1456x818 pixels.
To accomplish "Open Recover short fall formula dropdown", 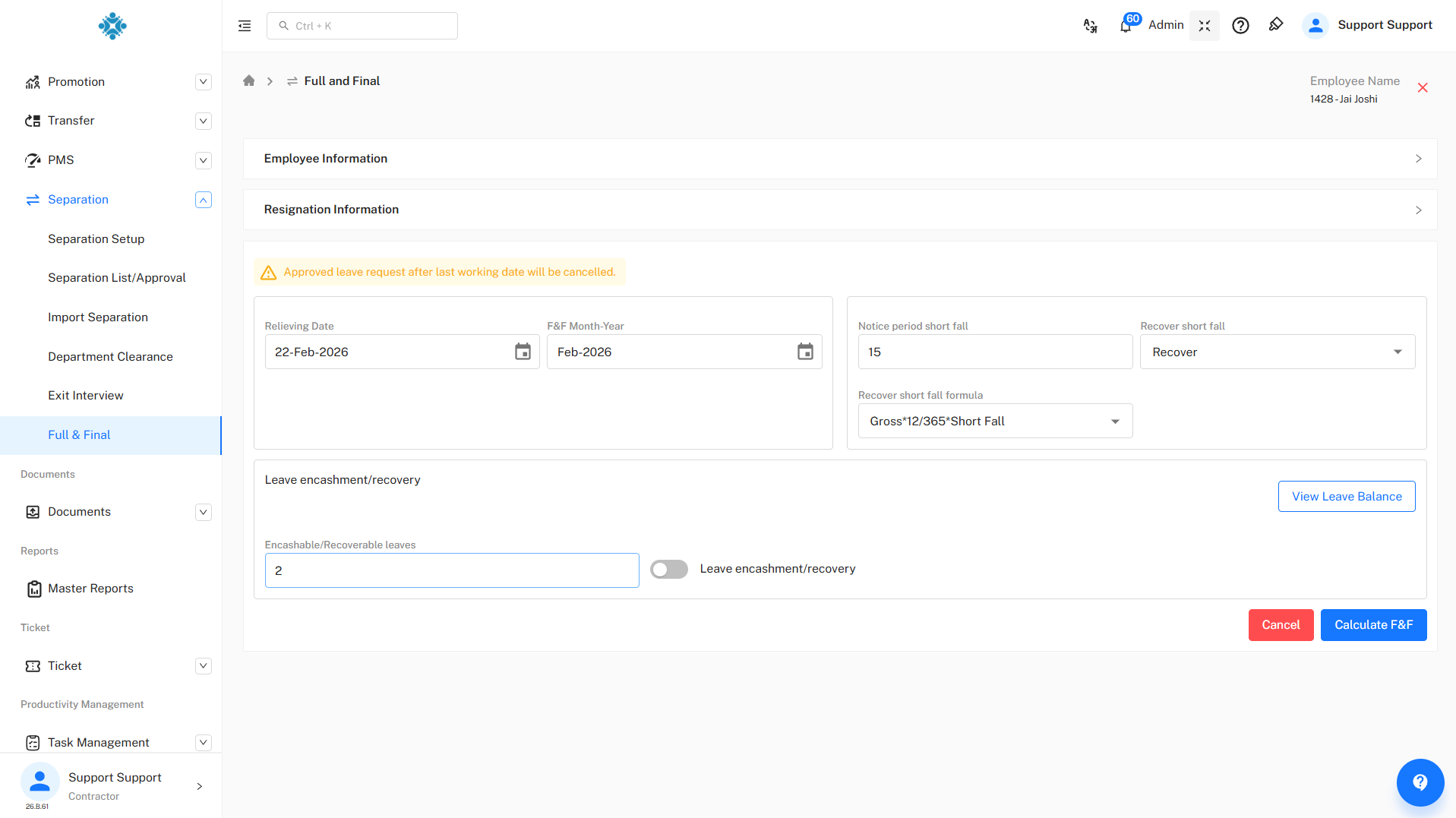I will [995, 421].
